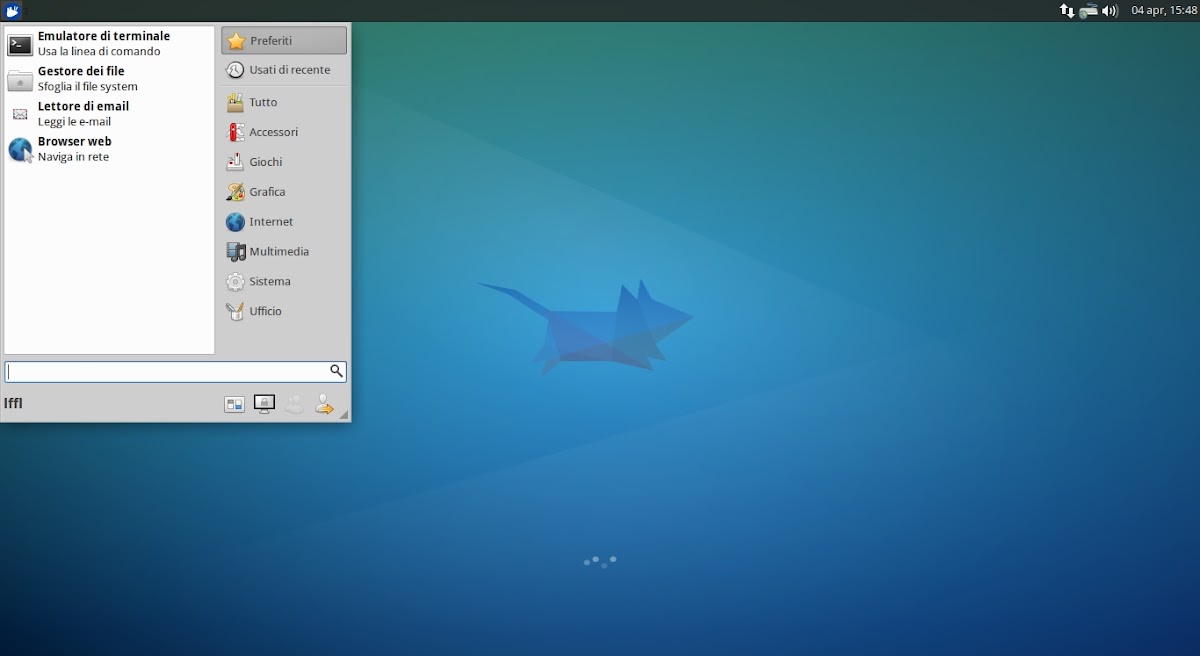Select the Preferiti category
The width and height of the screenshot is (1200, 656).
point(284,41)
